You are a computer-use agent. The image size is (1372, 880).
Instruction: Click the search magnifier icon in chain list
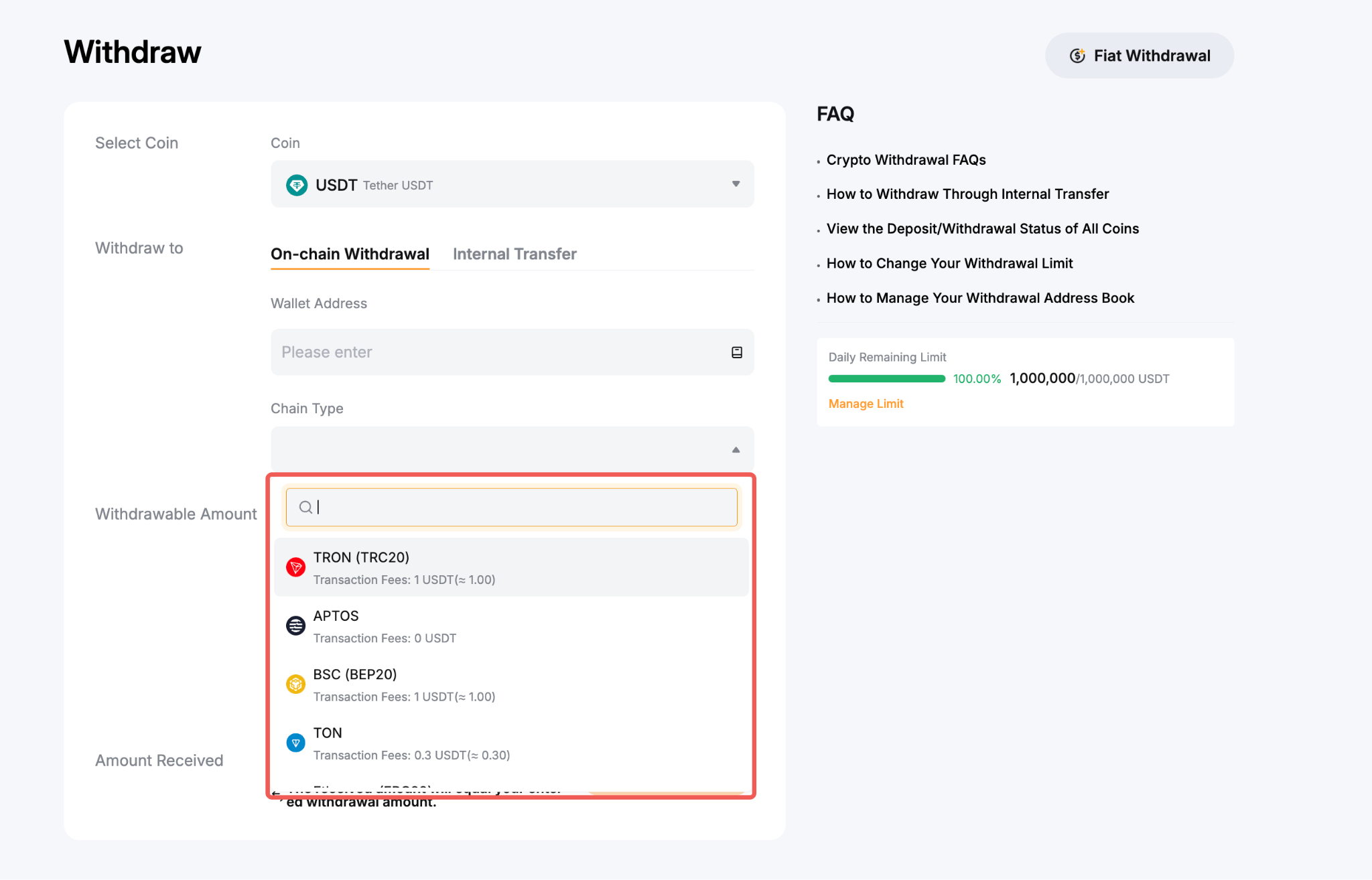click(x=305, y=507)
